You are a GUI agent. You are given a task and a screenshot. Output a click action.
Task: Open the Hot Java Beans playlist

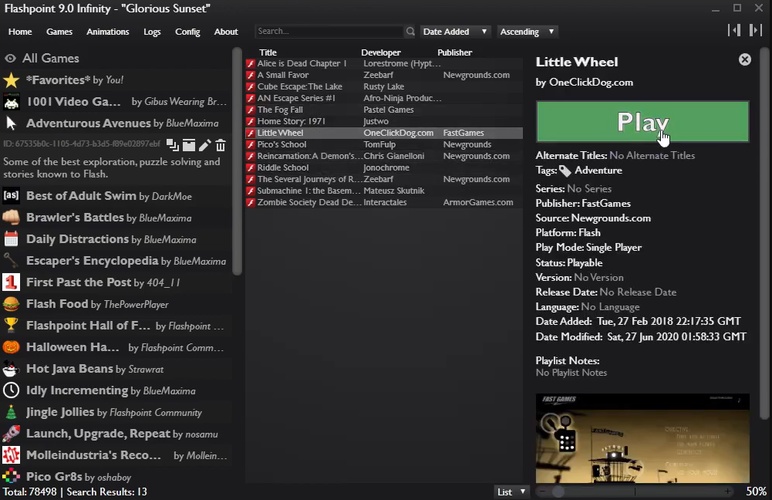[x=116, y=369]
